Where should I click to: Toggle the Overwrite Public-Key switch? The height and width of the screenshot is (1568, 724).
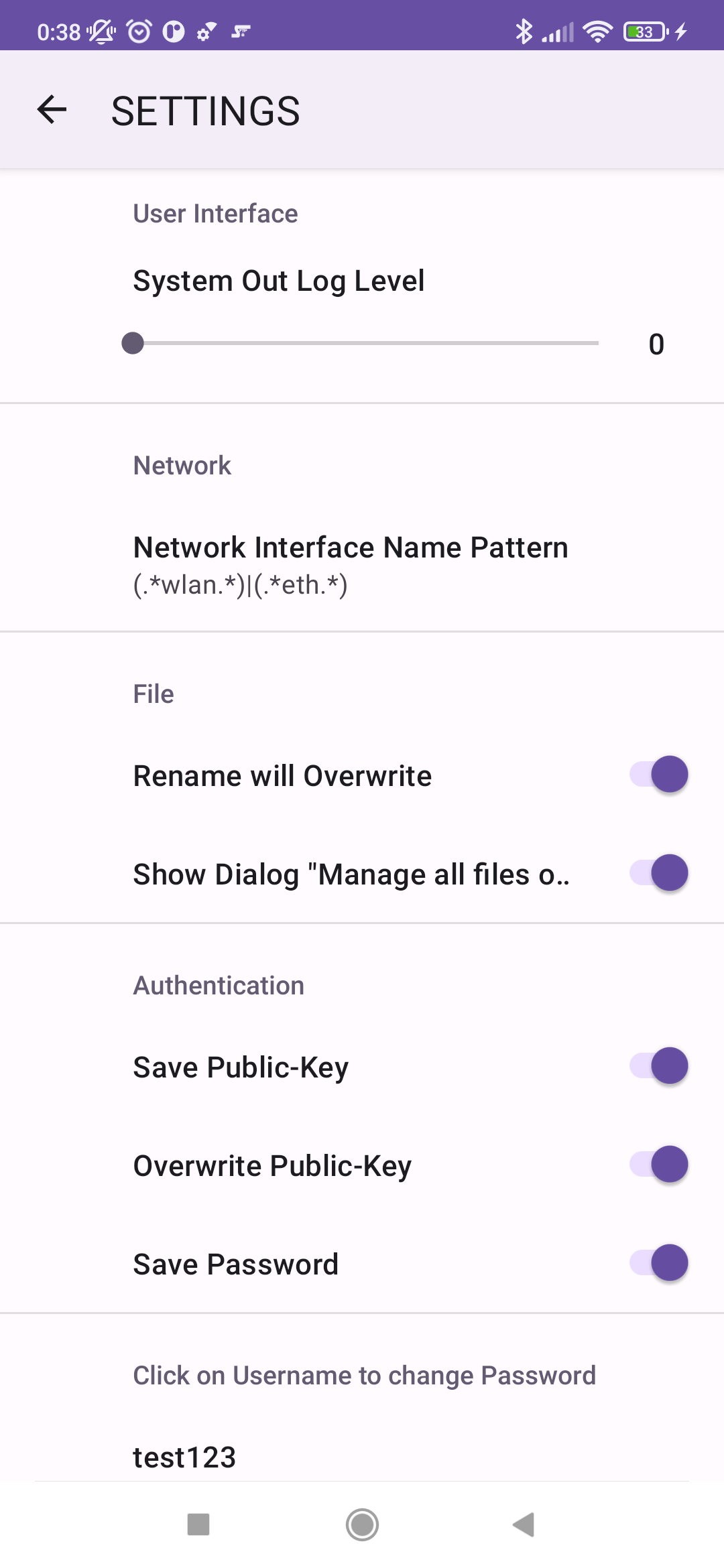658,1165
